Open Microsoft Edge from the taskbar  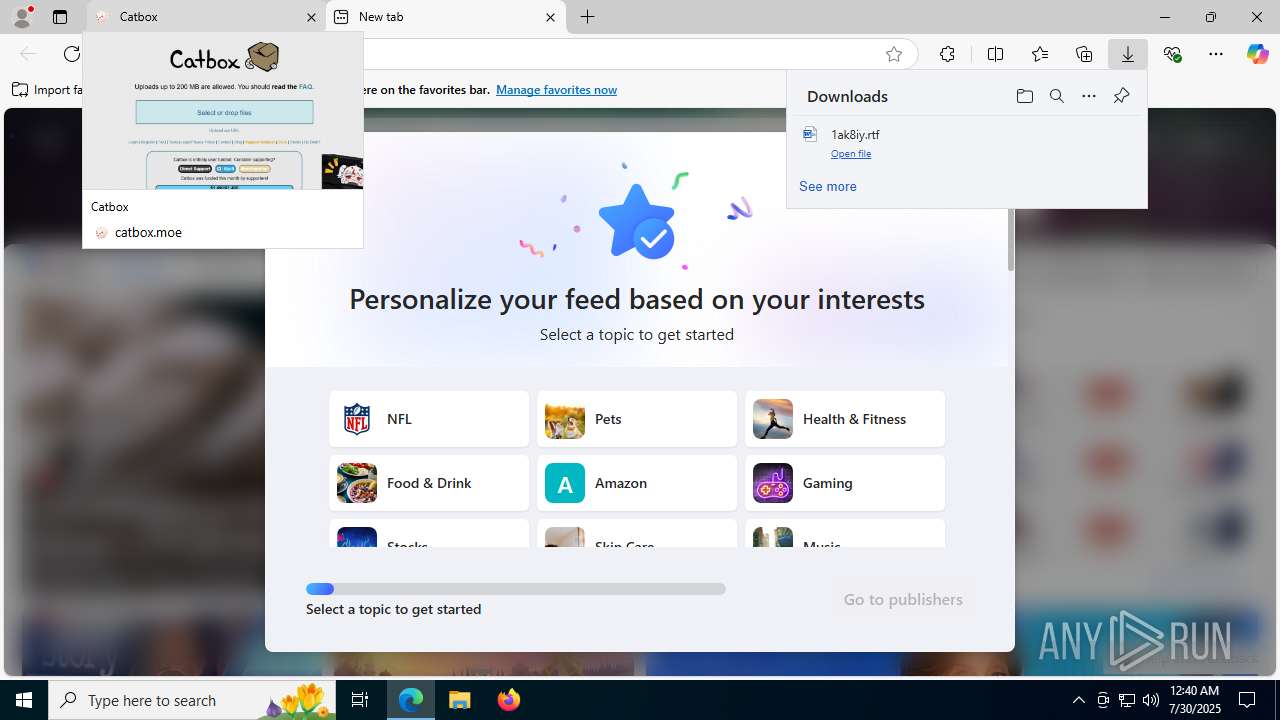click(411, 700)
